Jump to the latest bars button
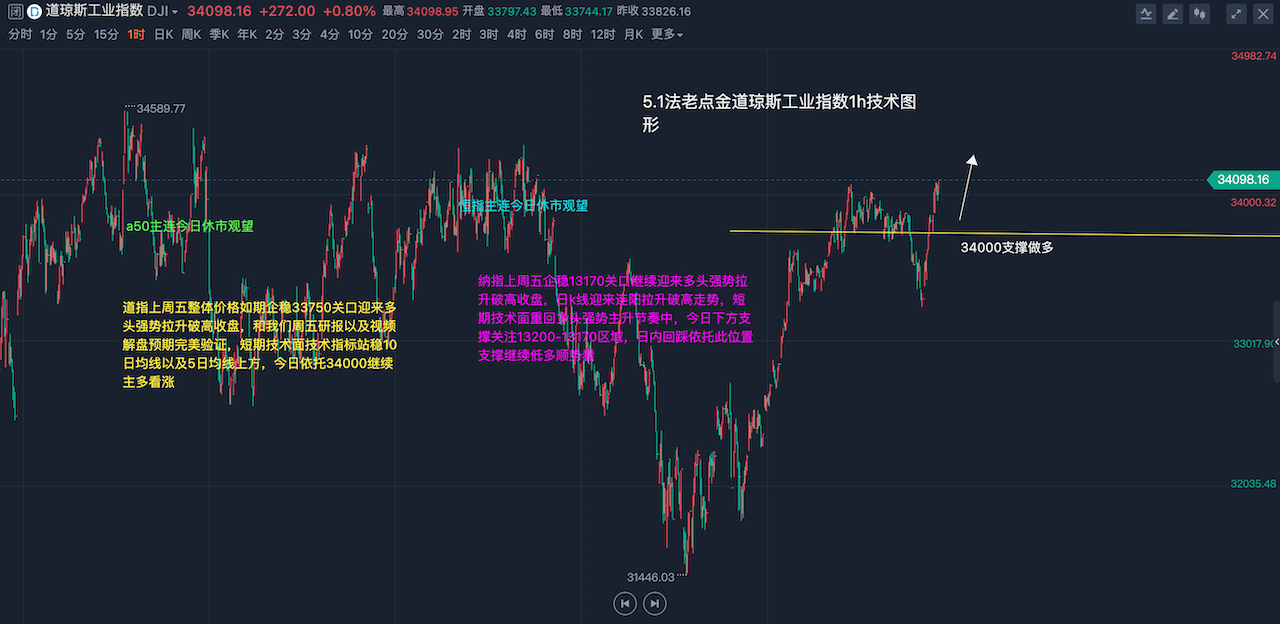This screenshot has height=624, width=1280. (654, 603)
